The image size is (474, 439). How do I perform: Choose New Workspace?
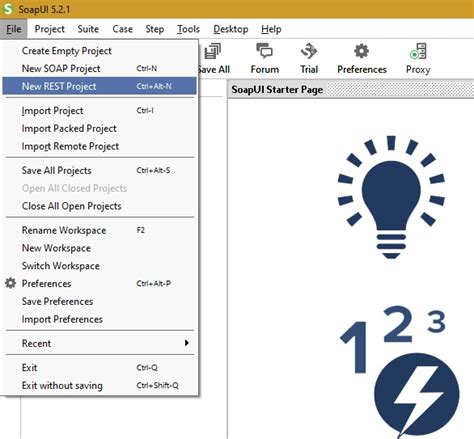point(99,248)
